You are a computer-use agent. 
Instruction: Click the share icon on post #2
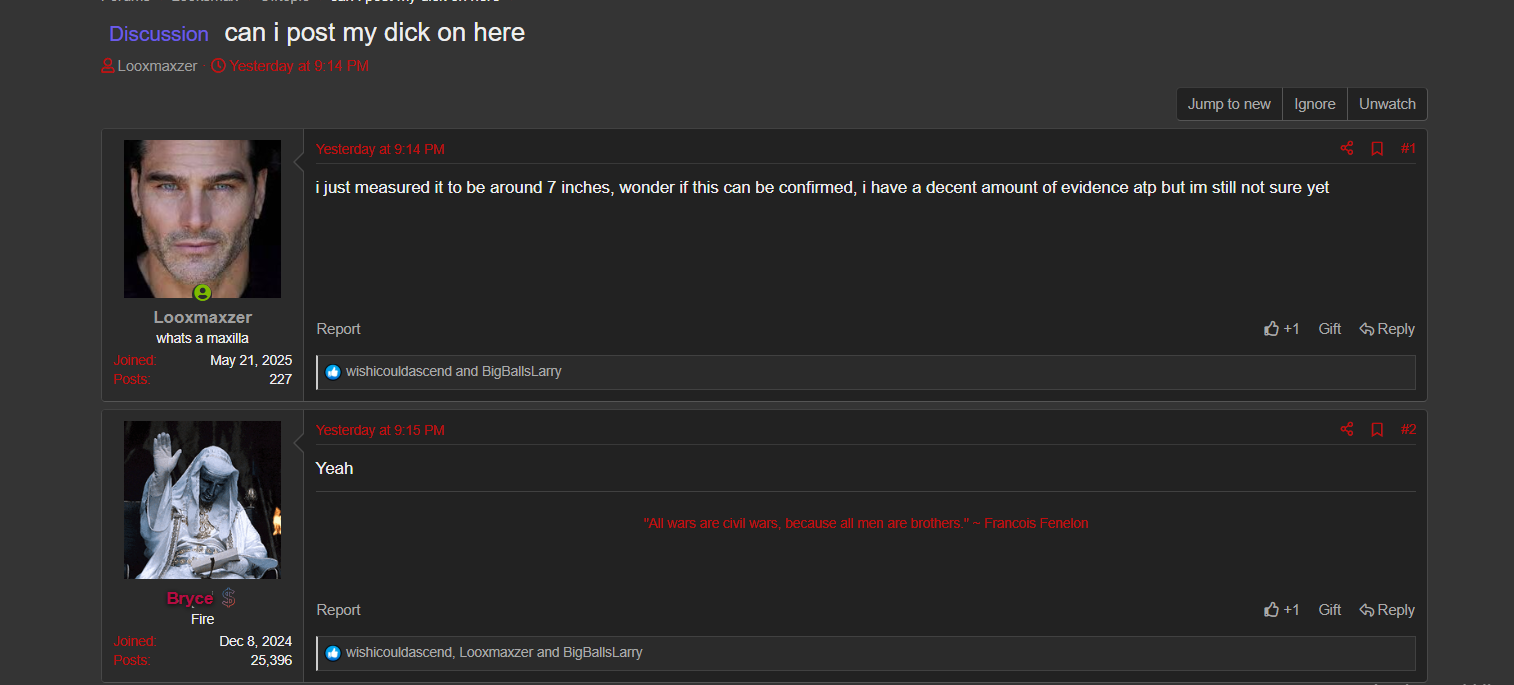[x=1347, y=430]
